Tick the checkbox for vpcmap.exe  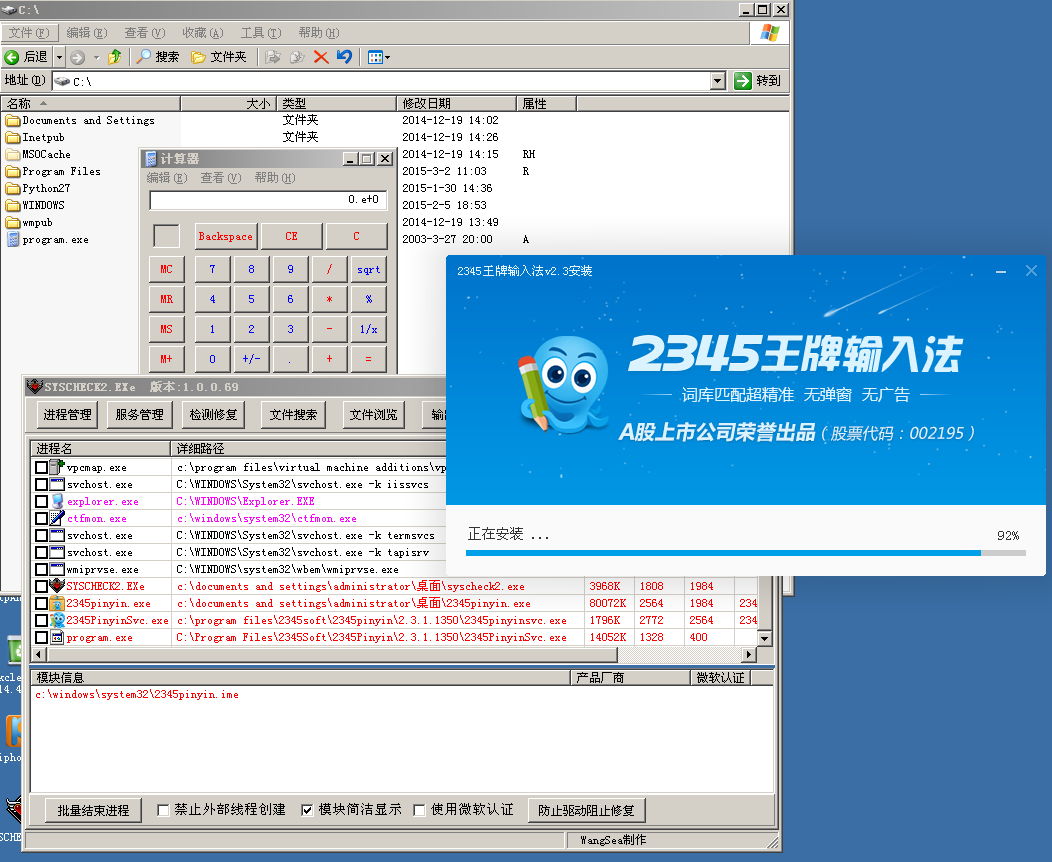tap(41, 468)
